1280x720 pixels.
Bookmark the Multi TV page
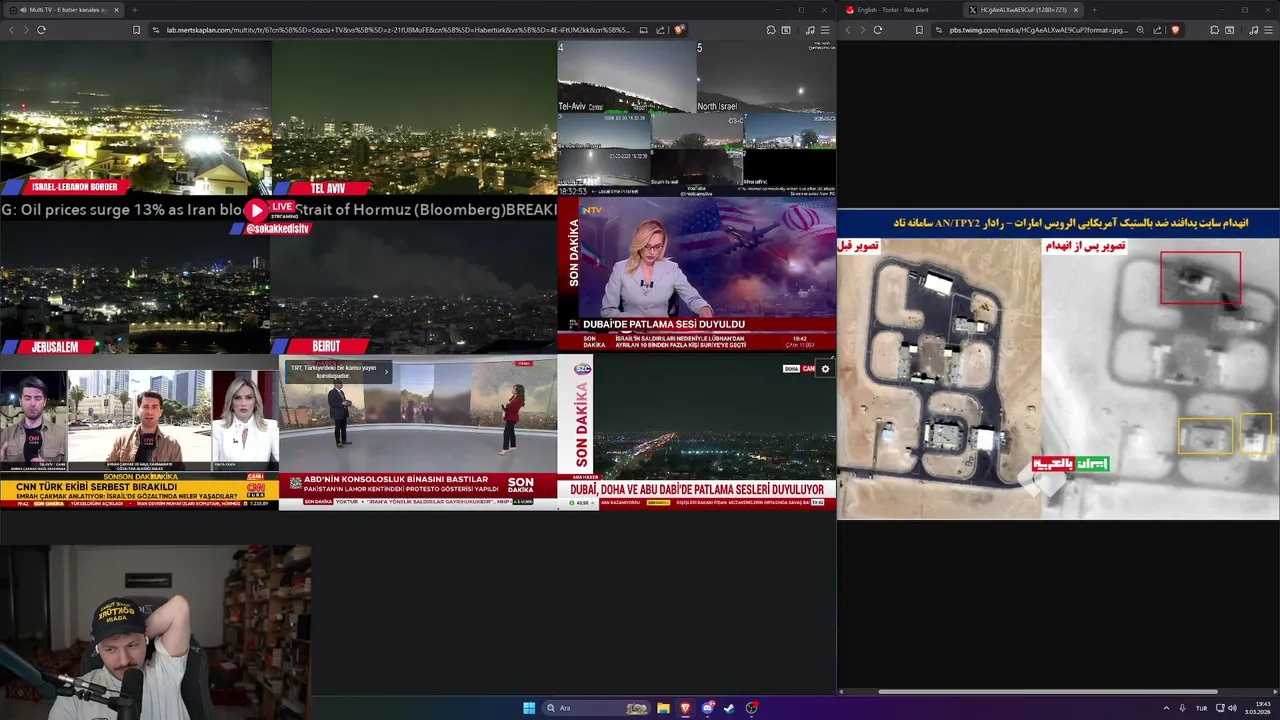click(x=137, y=30)
